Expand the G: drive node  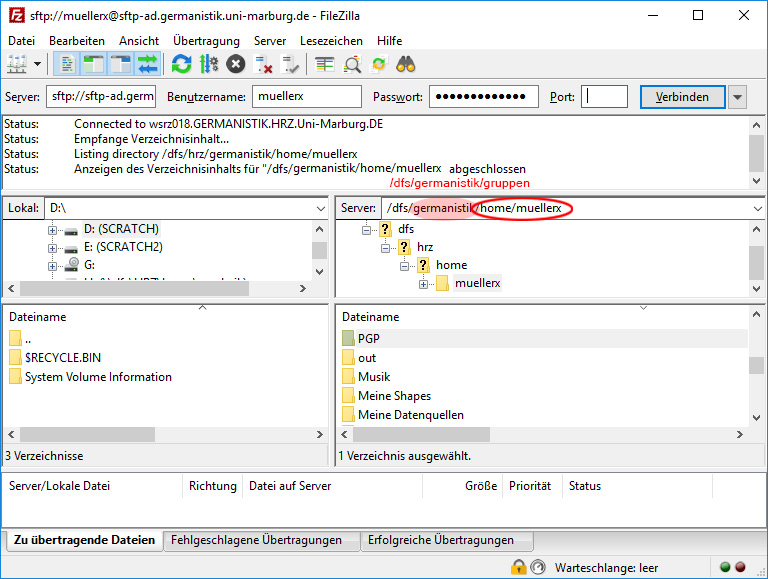pos(52,266)
